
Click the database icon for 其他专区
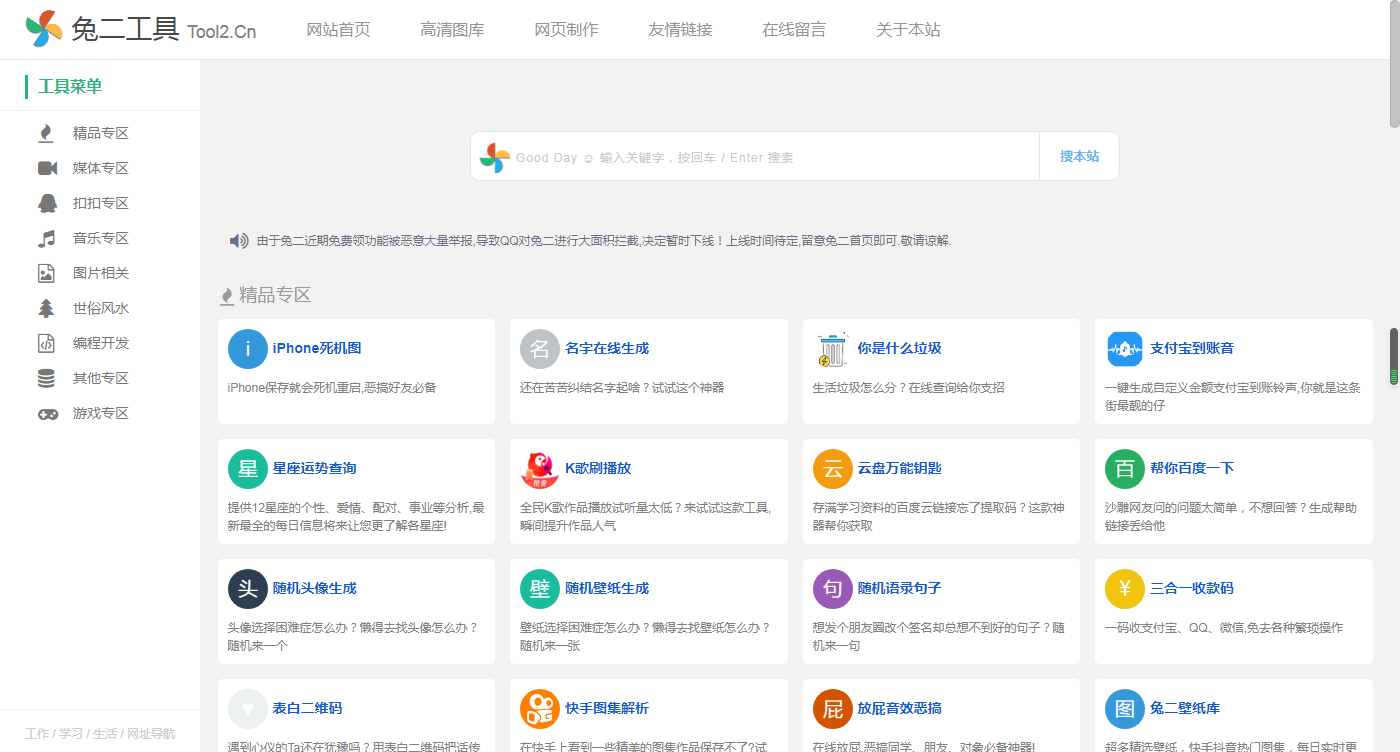tap(47, 378)
